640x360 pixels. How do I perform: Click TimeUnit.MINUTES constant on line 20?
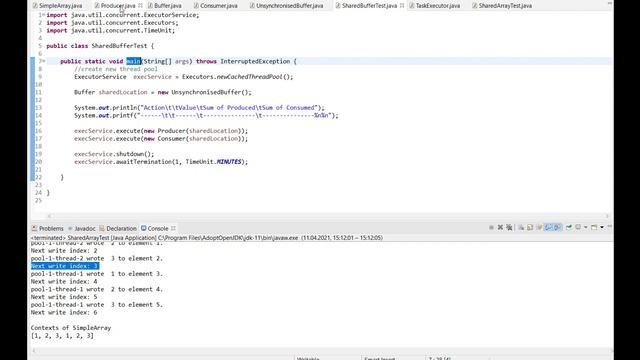213,162
